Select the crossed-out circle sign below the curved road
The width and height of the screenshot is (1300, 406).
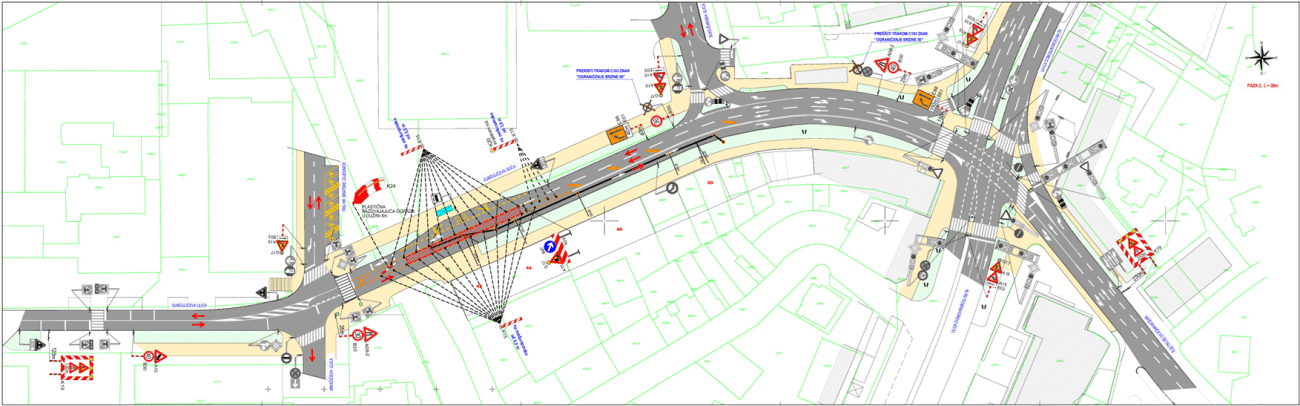(673, 186)
